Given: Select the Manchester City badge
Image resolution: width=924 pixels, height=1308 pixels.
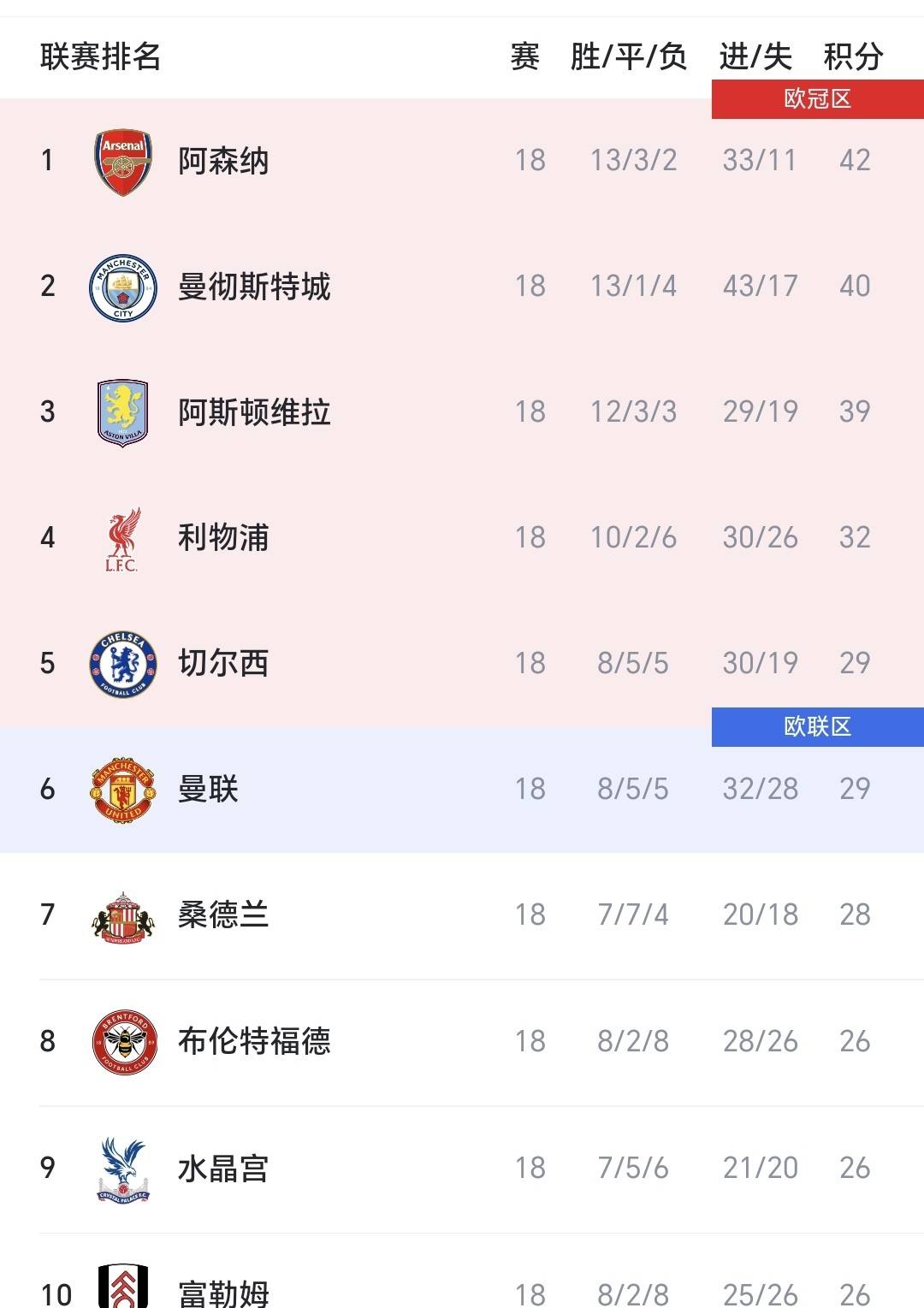Looking at the screenshot, I should pyautogui.click(x=123, y=287).
